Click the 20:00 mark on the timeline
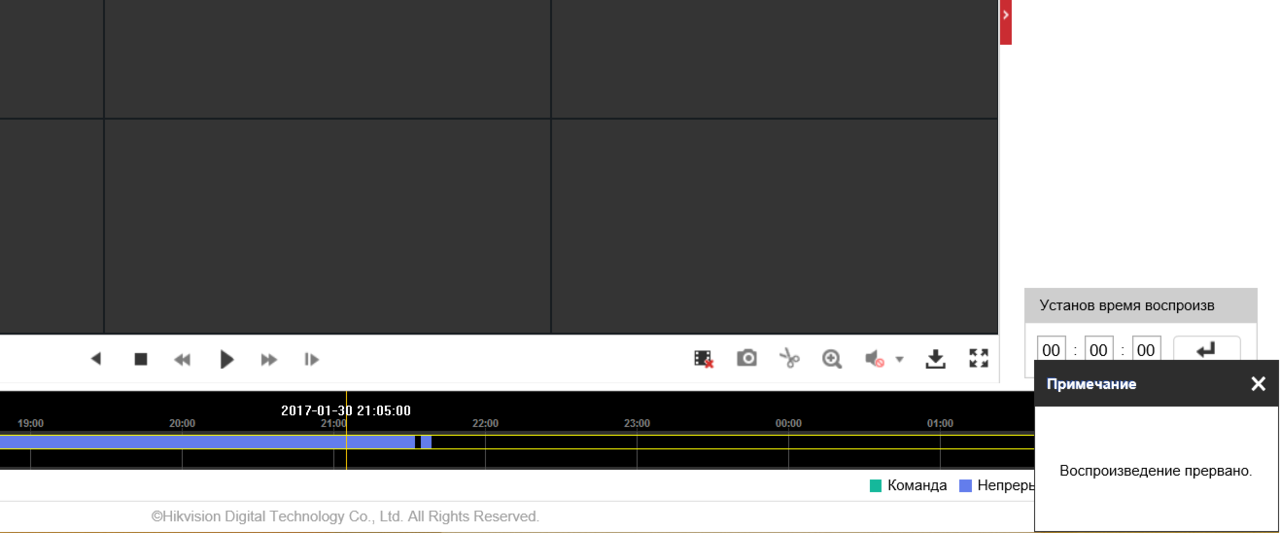The image size is (1280, 533). pos(182,423)
